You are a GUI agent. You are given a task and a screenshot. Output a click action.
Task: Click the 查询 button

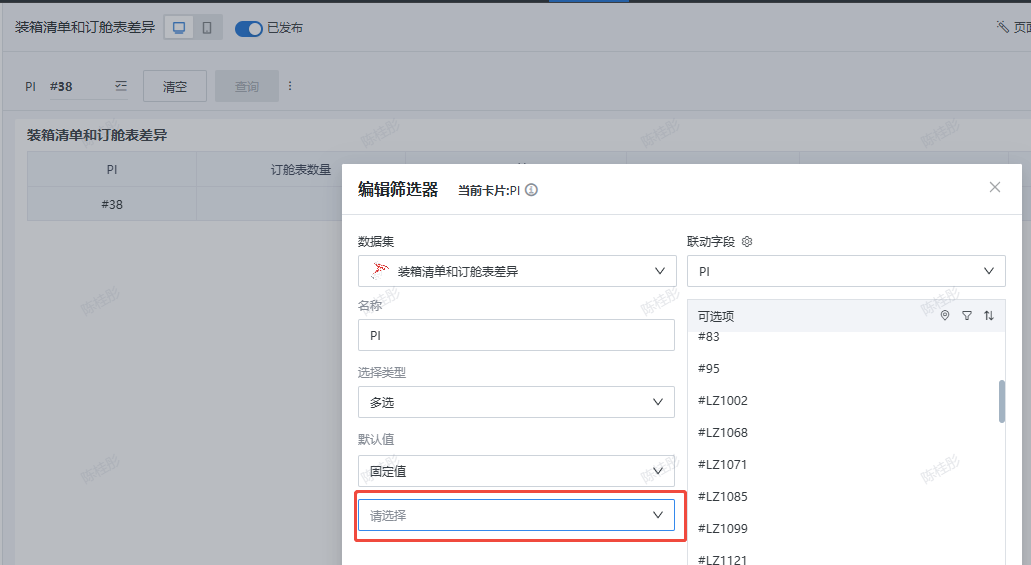(247, 86)
